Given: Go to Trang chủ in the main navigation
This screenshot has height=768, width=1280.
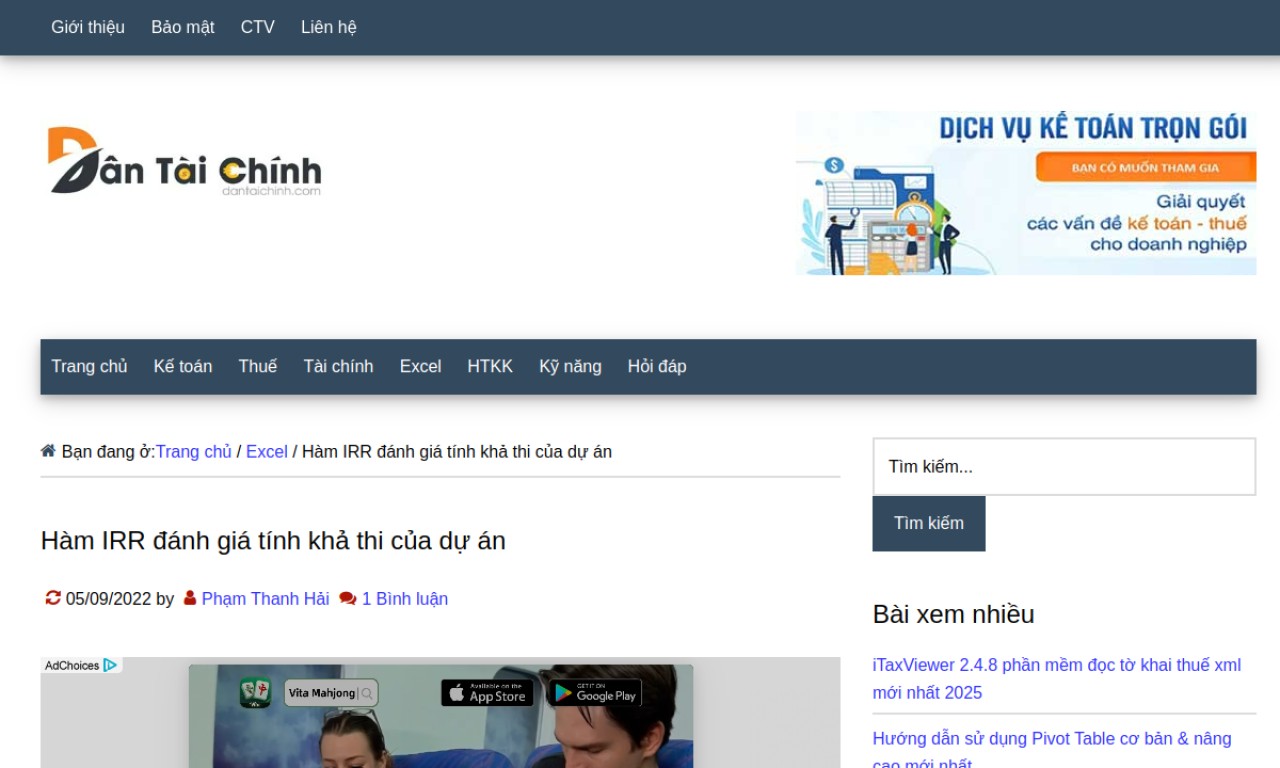Looking at the screenshot, I should tap(89, 366).
